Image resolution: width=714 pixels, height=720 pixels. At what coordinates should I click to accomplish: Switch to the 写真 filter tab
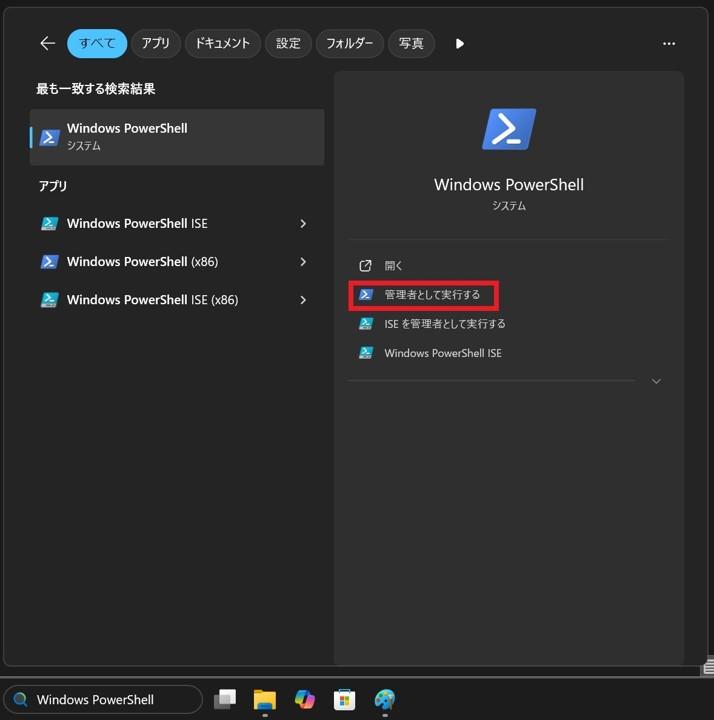(411, 44)
